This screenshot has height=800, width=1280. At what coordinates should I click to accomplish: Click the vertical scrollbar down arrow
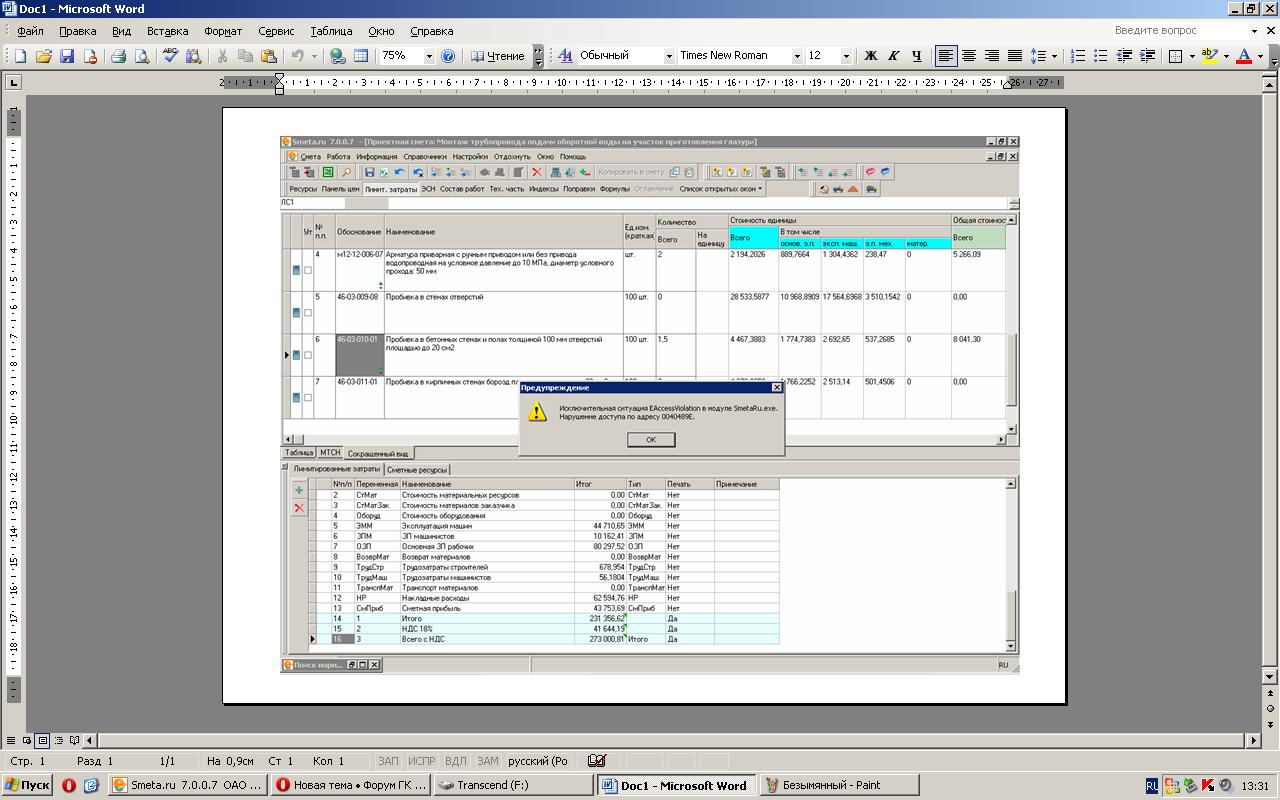[x=1271, y=677]
